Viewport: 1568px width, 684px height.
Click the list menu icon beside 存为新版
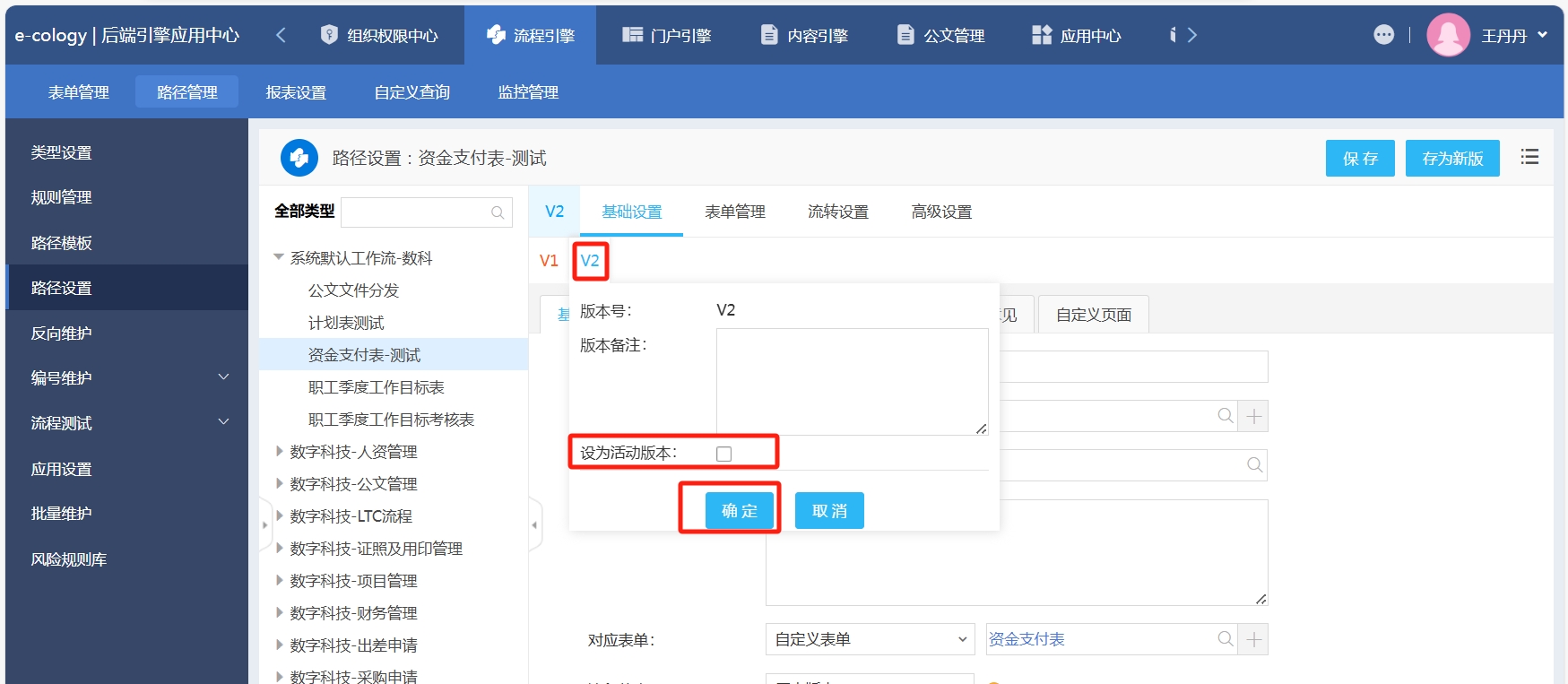pyautogui.click(x=1529, y=157)
